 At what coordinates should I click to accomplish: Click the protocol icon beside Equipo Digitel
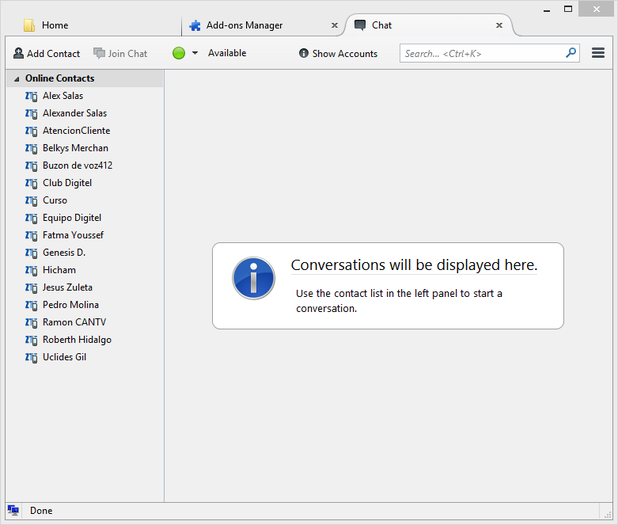coord(31,218)
